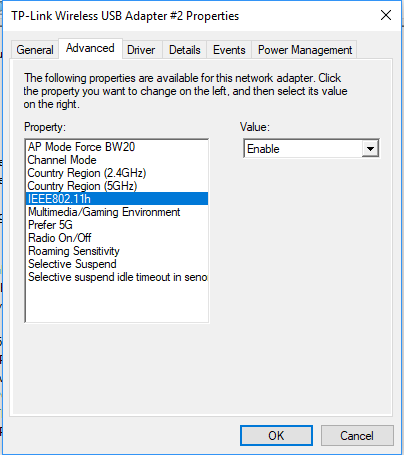Viewport: 404px width, 455px height.
Task: Pick the Prefer 5G property
Action: [x=117, y=225]
